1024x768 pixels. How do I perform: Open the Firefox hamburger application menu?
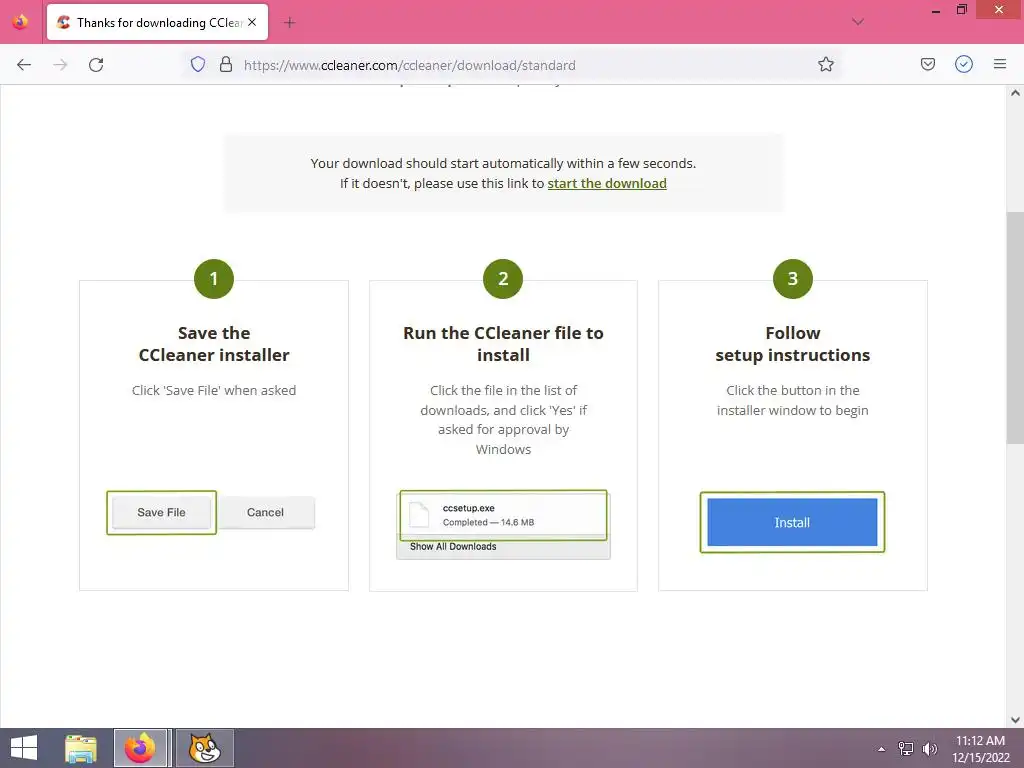999,64
